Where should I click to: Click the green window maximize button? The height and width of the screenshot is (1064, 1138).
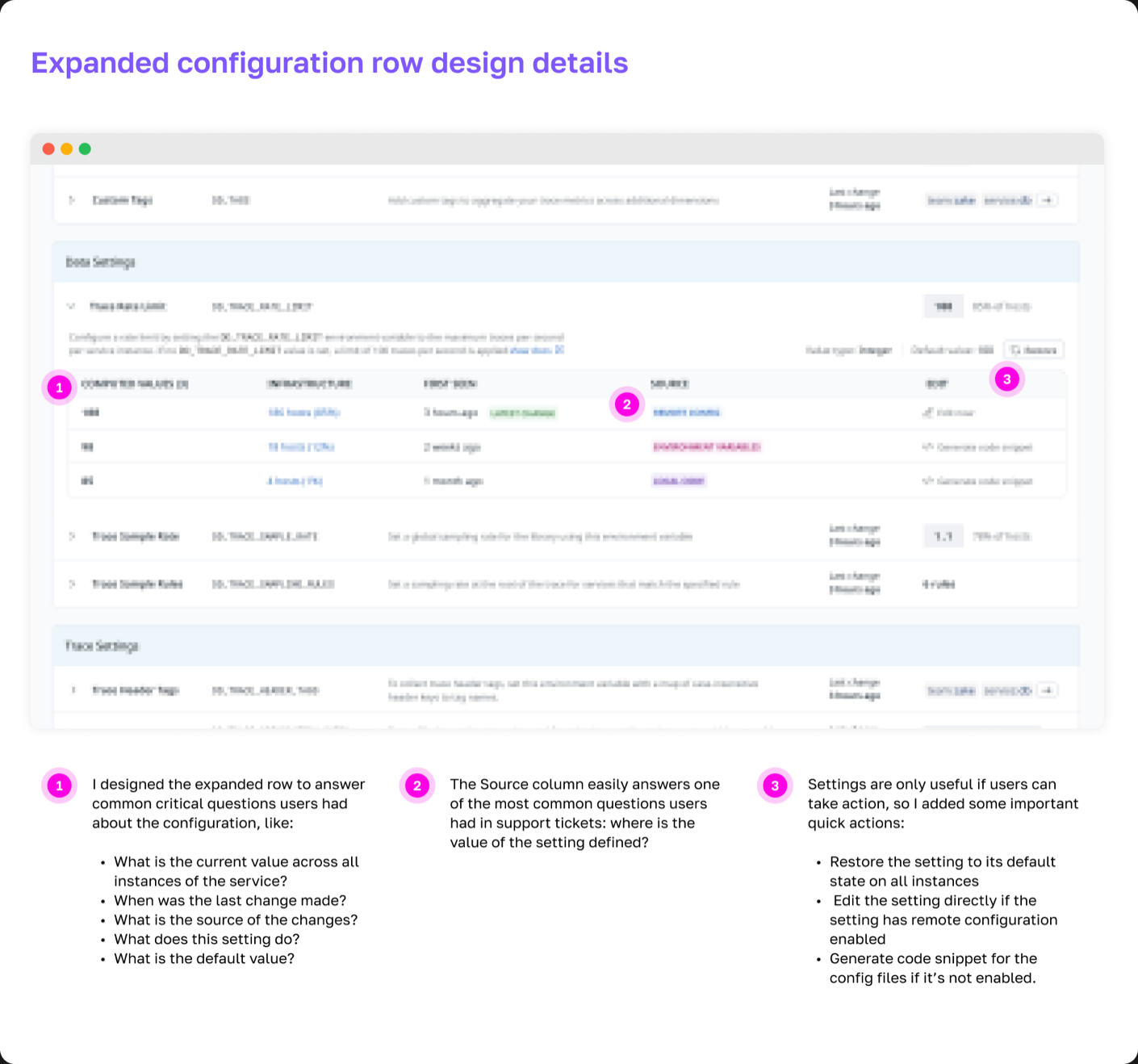[85, 149]
